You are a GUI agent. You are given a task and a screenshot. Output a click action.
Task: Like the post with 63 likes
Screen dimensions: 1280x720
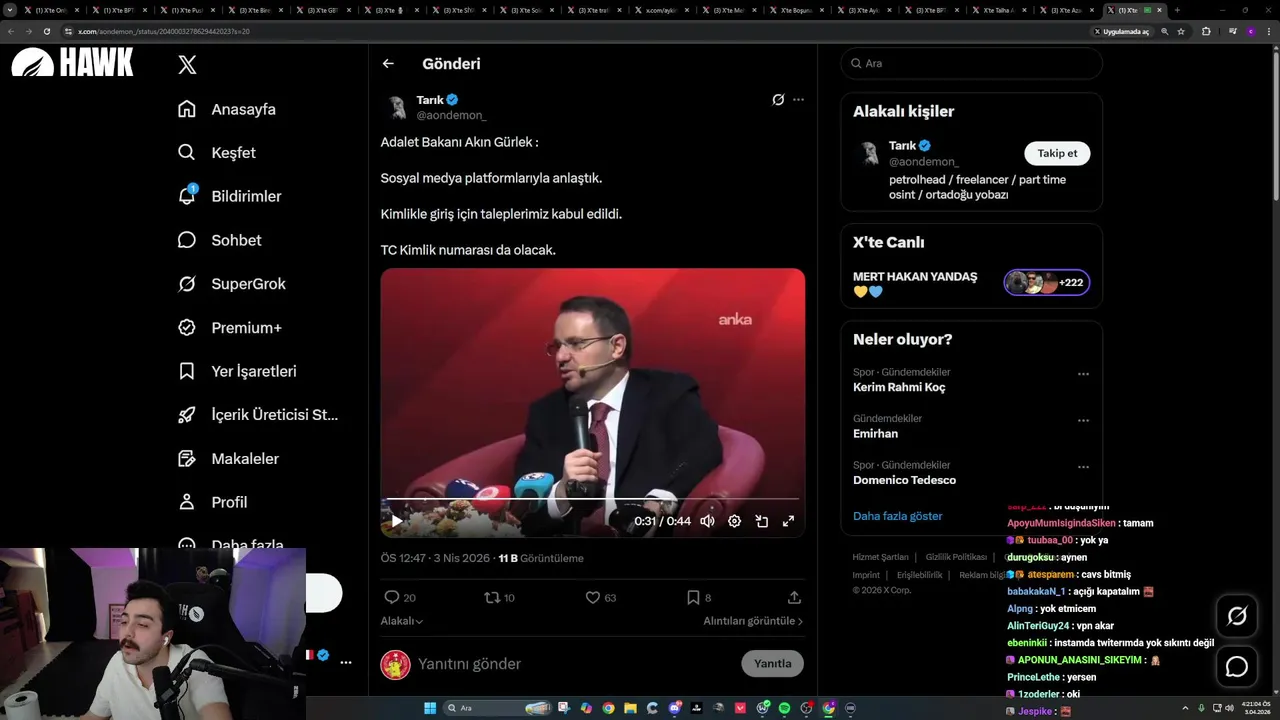click(601, 597)
